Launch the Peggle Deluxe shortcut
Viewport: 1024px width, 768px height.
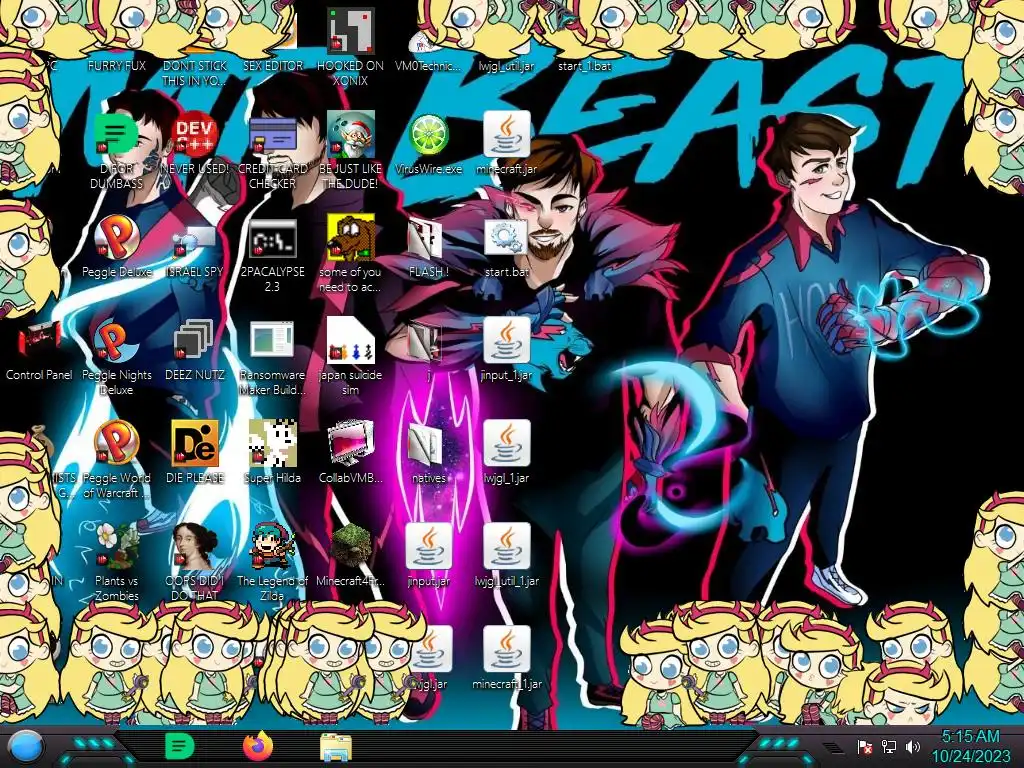point(117,238)
